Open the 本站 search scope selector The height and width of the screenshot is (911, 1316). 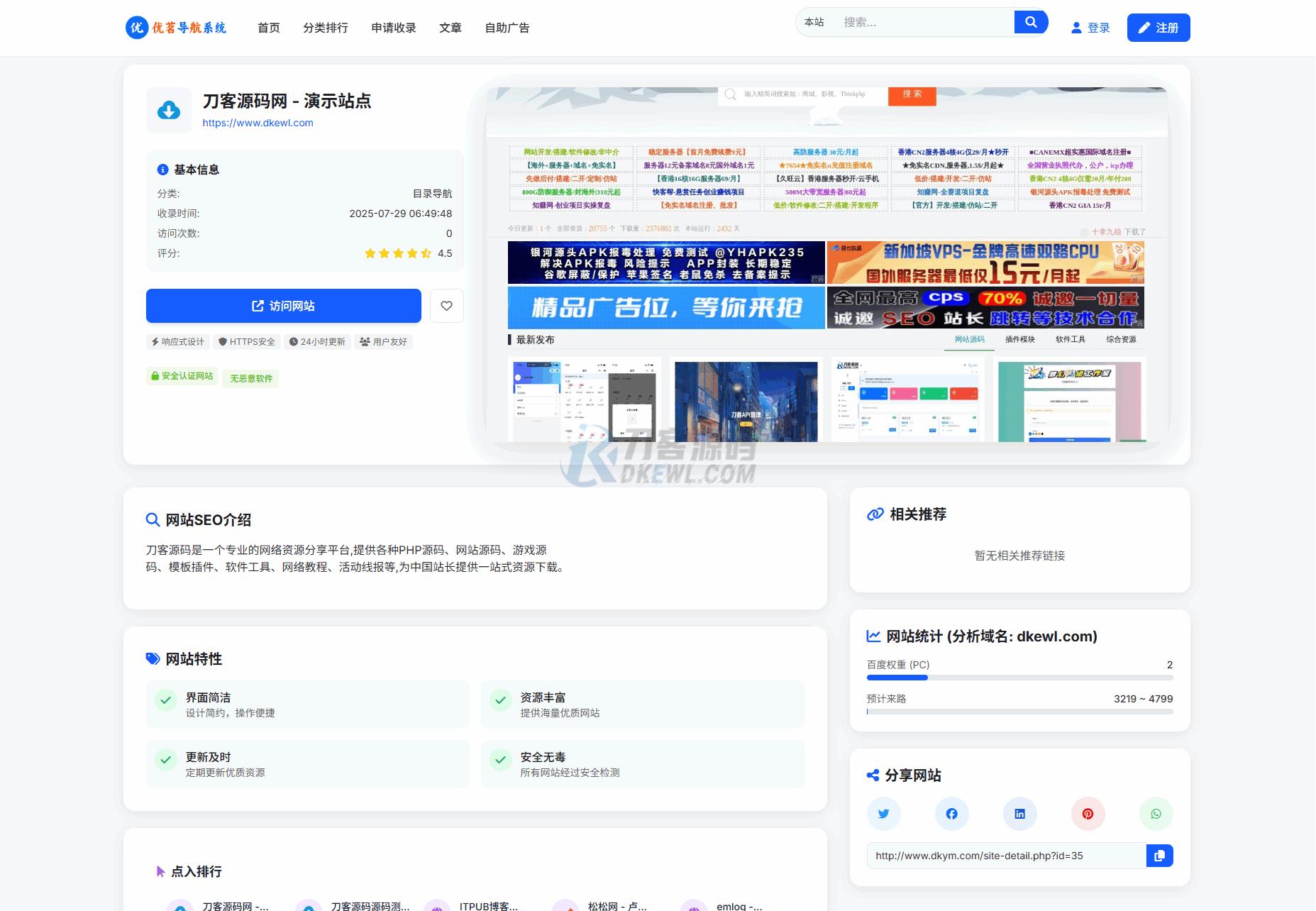[814, 21]
